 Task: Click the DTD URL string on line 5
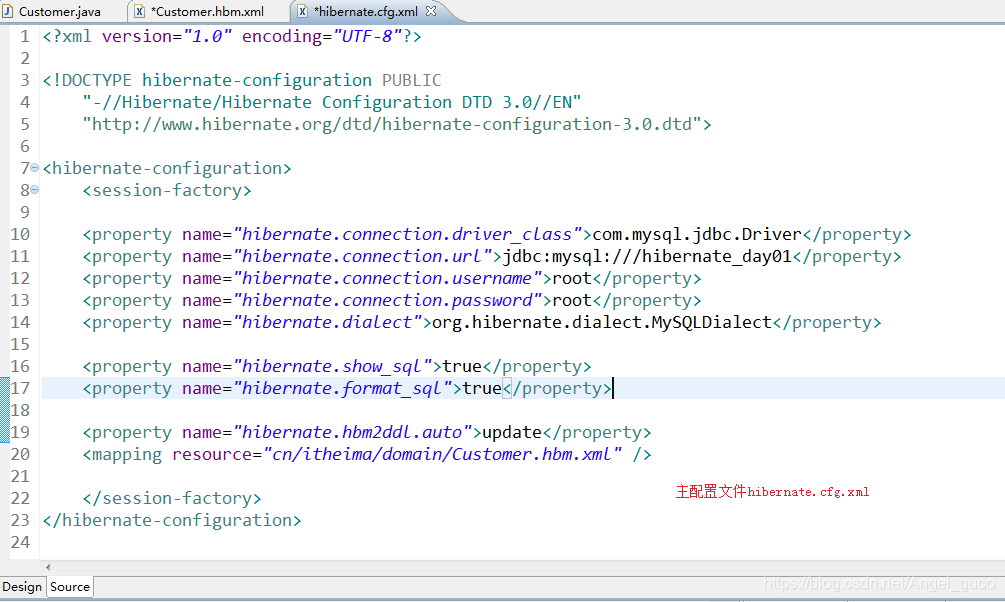[x=392, y=124]
